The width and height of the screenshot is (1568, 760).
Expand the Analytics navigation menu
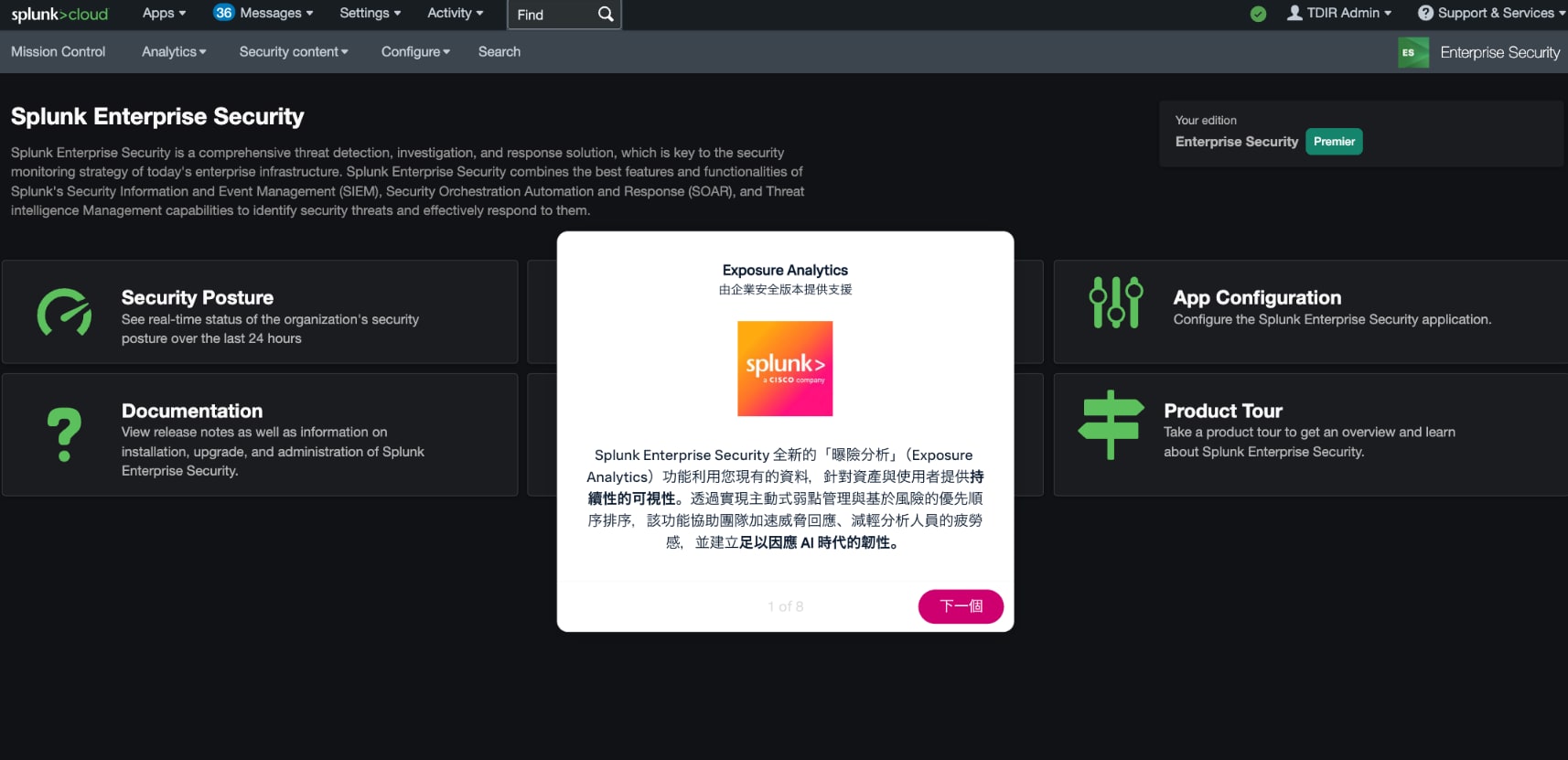coord(174,52)
